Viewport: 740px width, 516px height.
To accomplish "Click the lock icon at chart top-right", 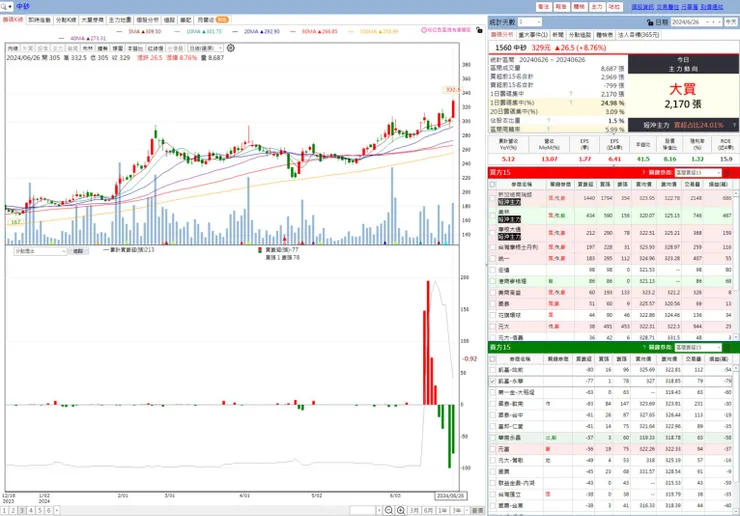I will pyautogui.click(x=479, y=30).
